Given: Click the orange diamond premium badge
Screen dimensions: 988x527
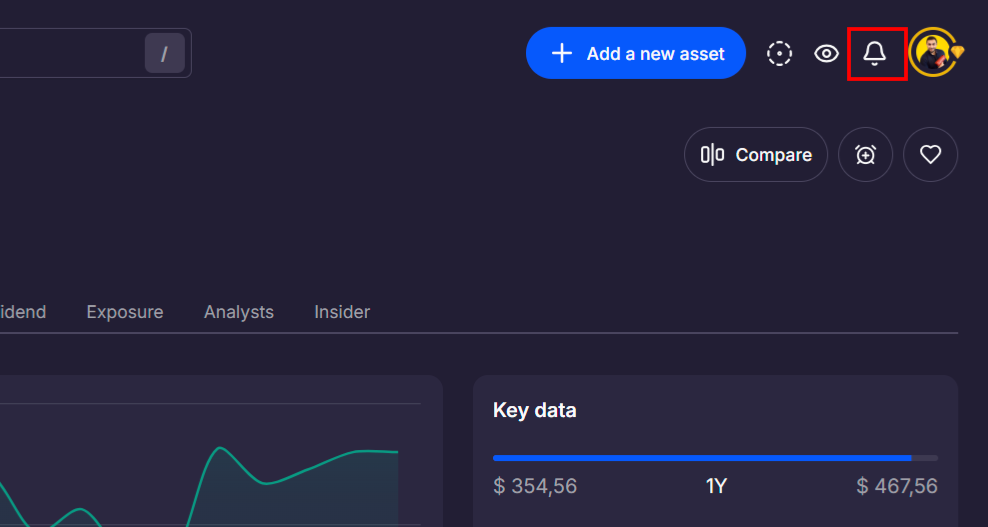Looking at the screenshot, I should click(x=957, y=52).
